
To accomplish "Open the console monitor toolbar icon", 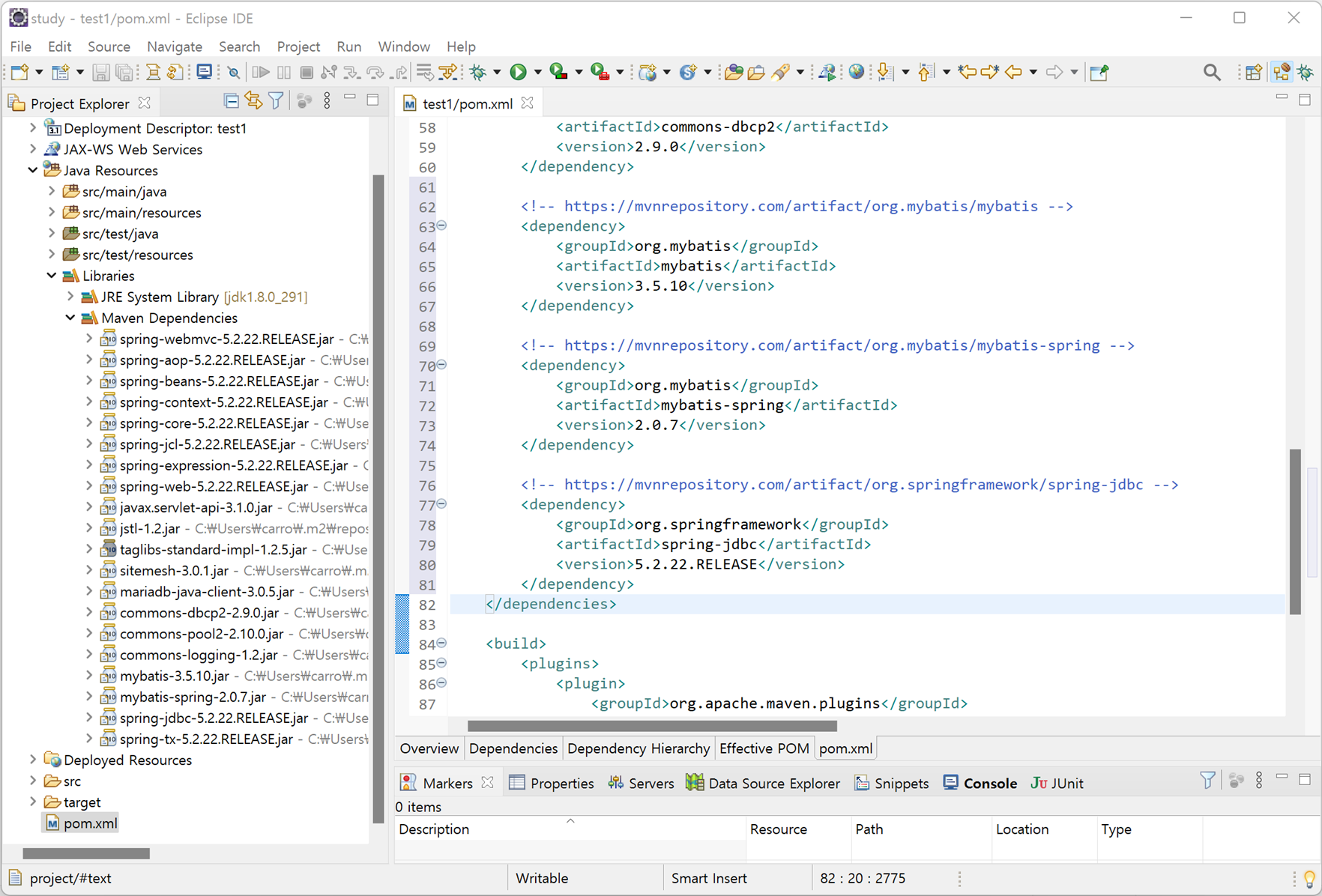I will tap(204, 72).
